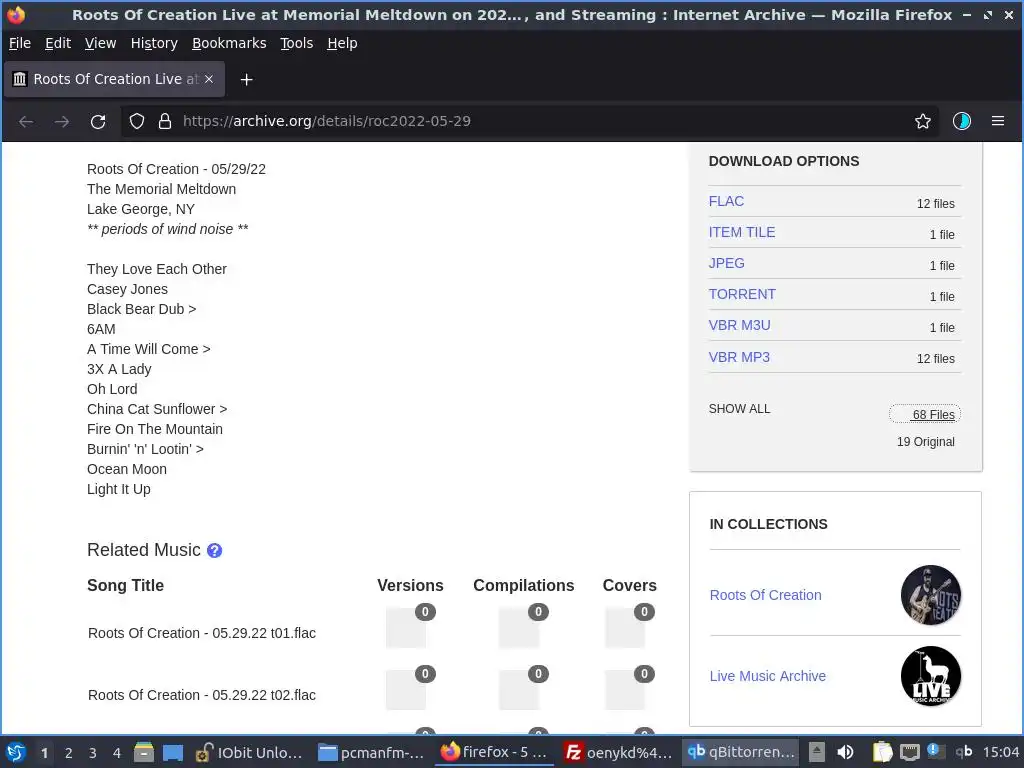This screenshot has height=768, width=1024.
Task: Open the Roots Of Creation collection link
Action: [x=765, y=595]
